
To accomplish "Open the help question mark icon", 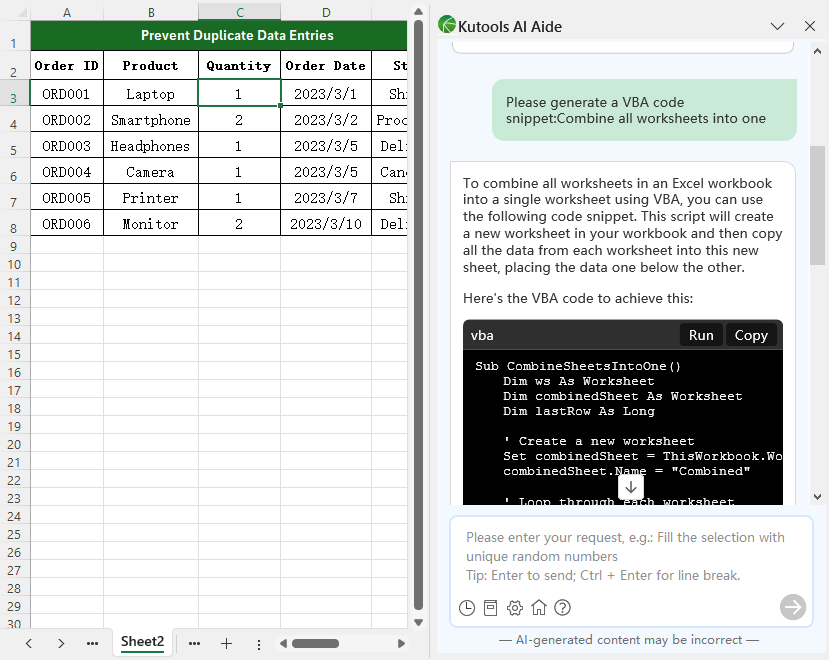I will coord(563,608).
